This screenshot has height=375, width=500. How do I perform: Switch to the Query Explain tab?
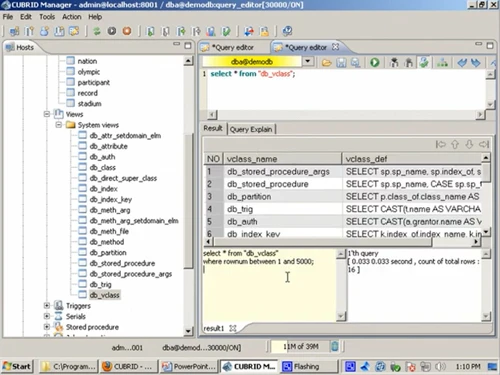pos(251,129)
